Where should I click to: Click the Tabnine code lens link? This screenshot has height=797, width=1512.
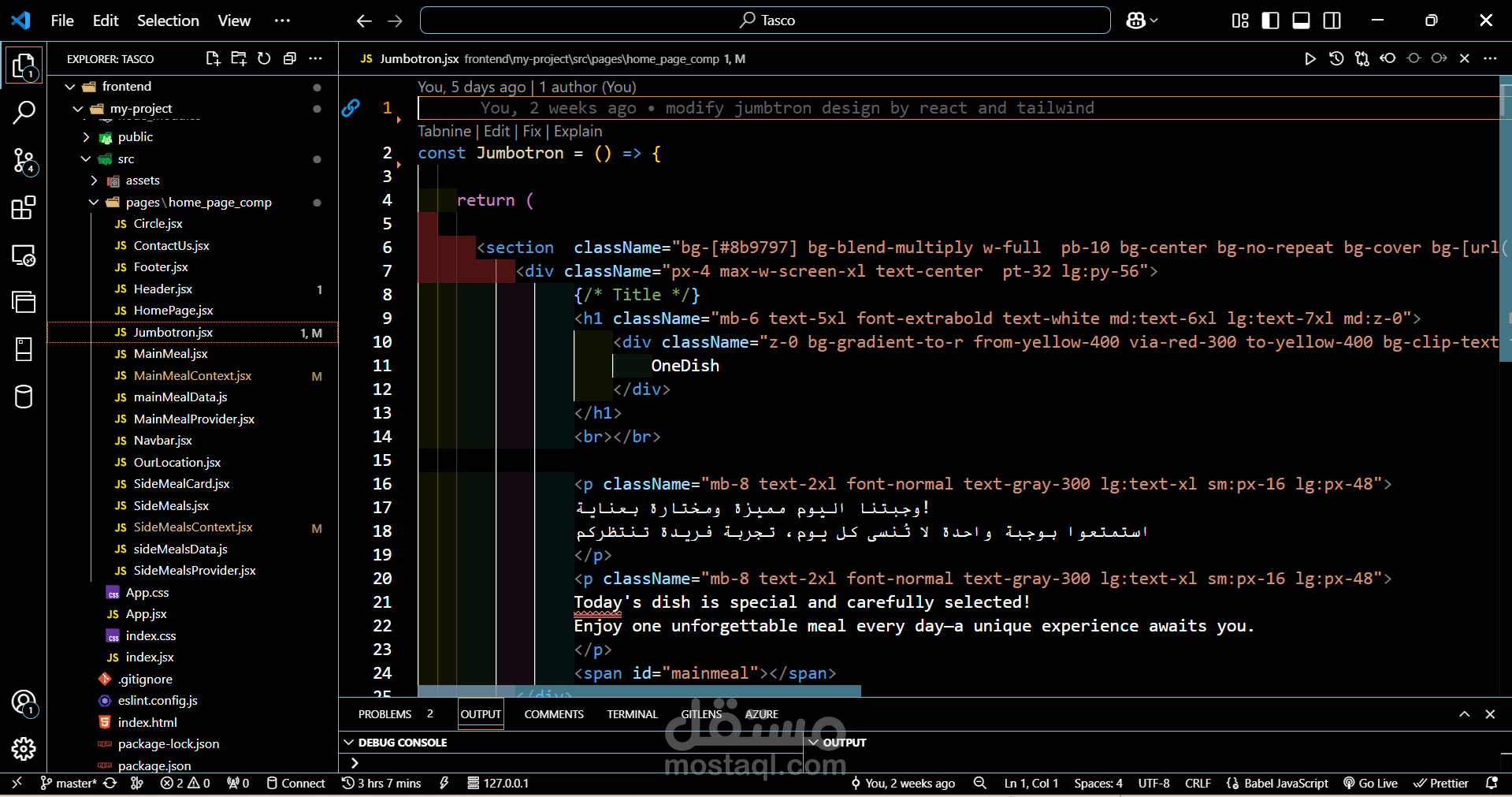click(444, 131)
